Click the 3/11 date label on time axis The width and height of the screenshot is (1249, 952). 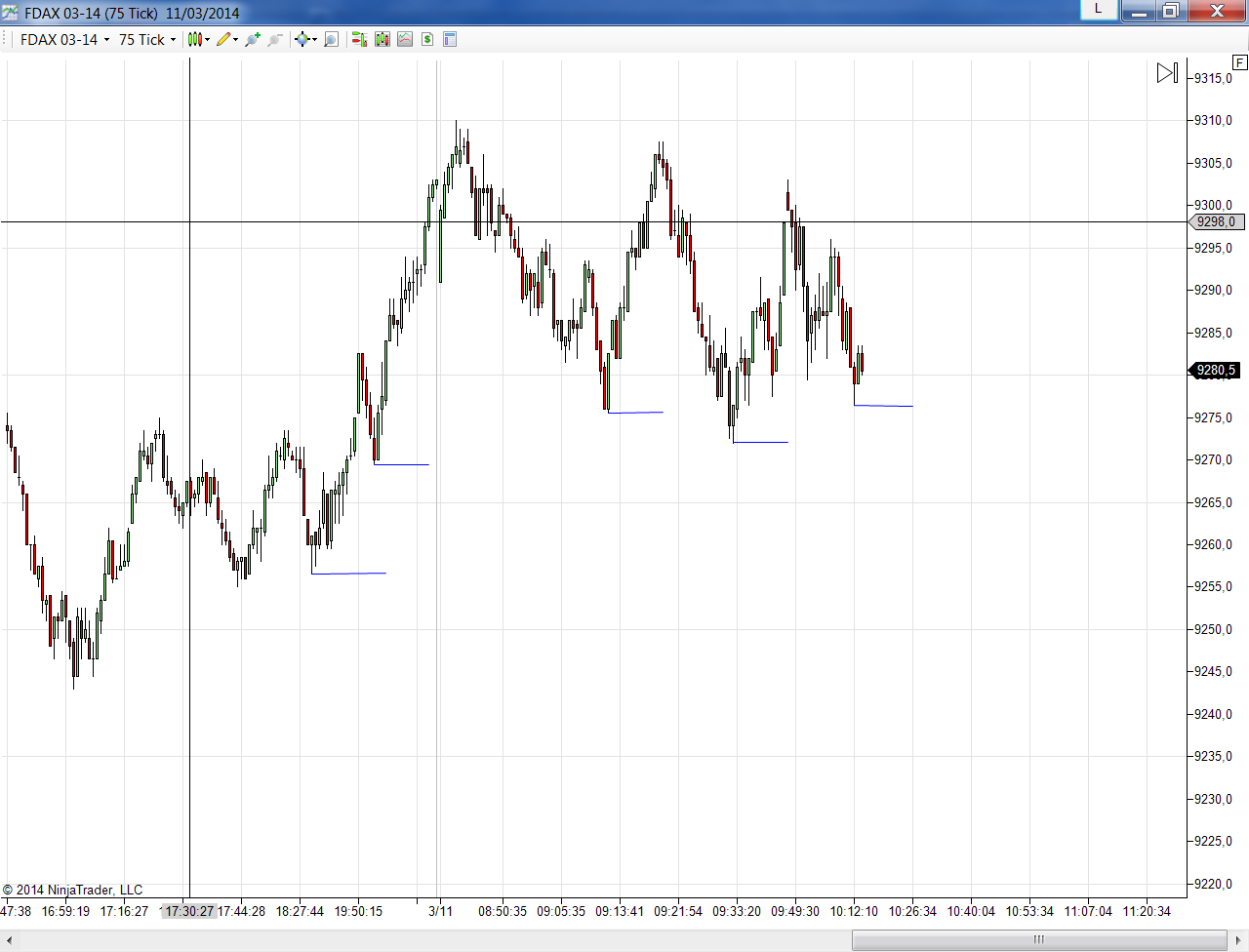[440, 911]
